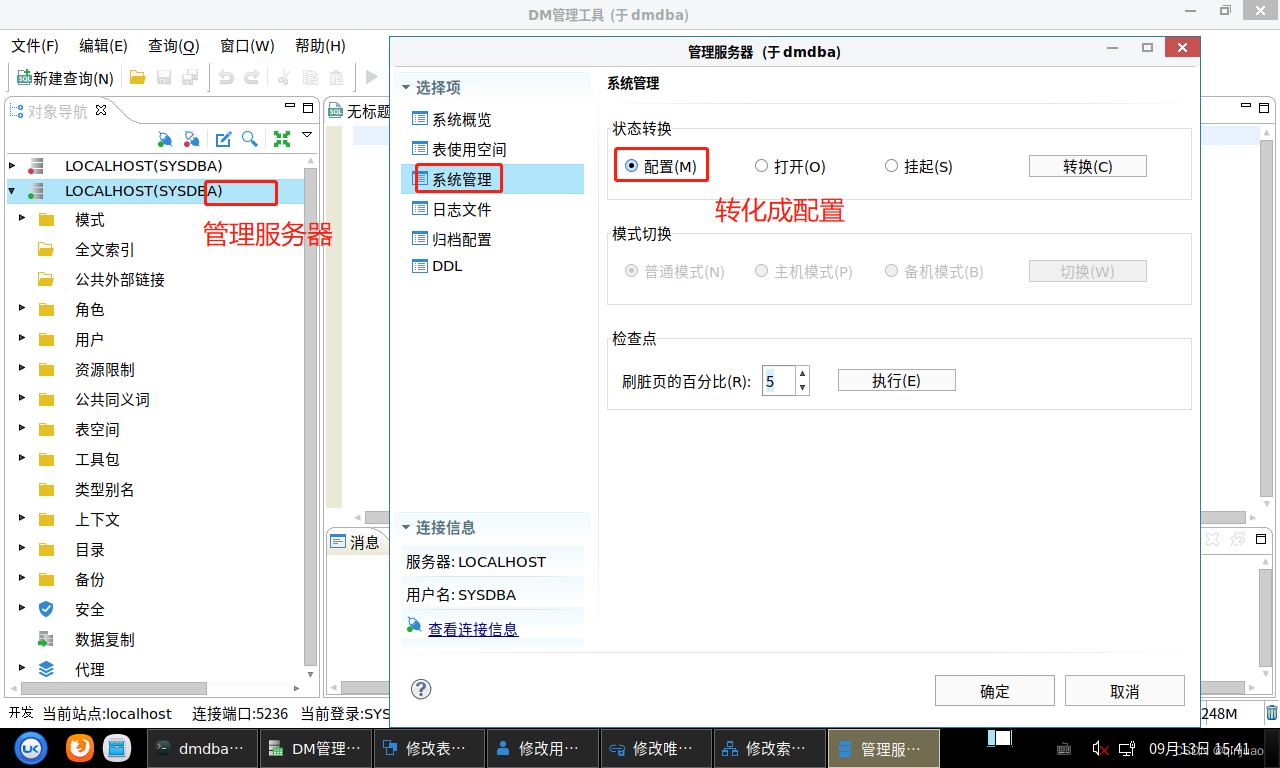The width and height of the screenshot is (1280, 768).
Task: Open the 编辑(E) menu
Action: tap(104, 46)
